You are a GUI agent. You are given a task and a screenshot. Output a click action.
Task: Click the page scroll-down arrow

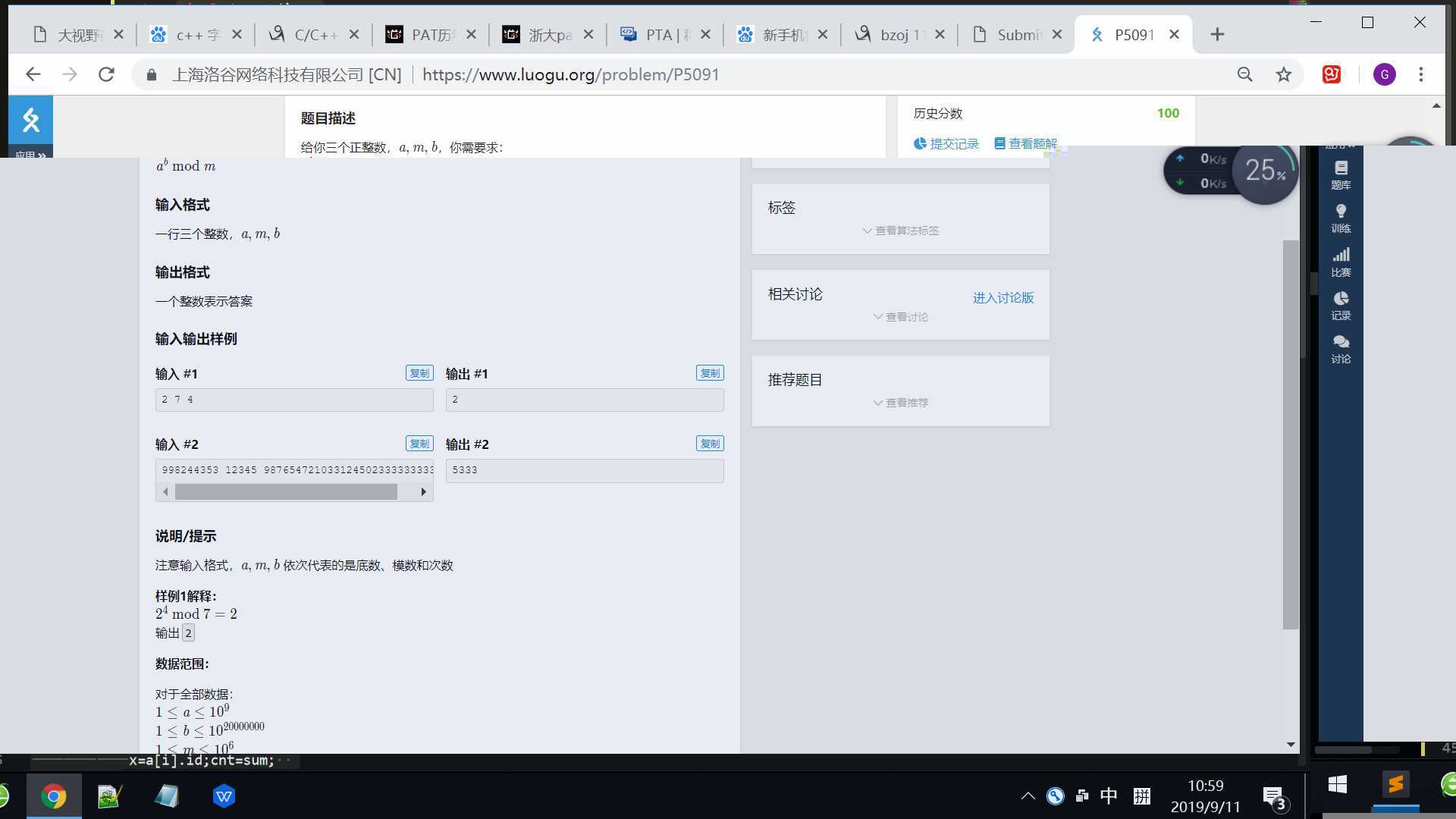coord(1291,745)
